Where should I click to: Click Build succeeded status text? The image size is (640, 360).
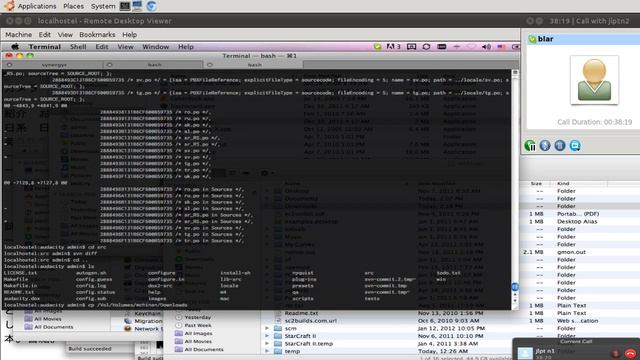pyautogui.click(x=90, y=349)
